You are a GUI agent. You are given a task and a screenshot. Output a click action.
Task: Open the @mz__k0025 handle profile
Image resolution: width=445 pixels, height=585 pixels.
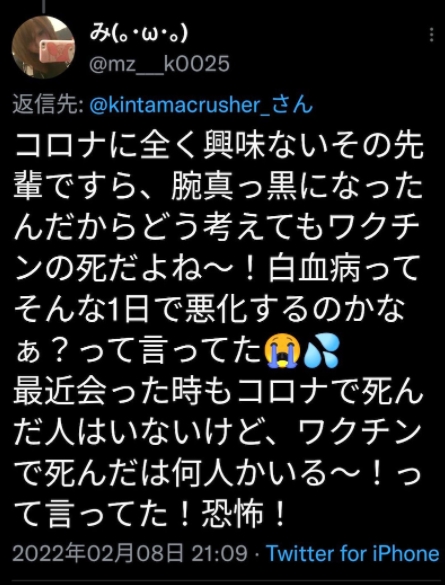tap(159, 64)
